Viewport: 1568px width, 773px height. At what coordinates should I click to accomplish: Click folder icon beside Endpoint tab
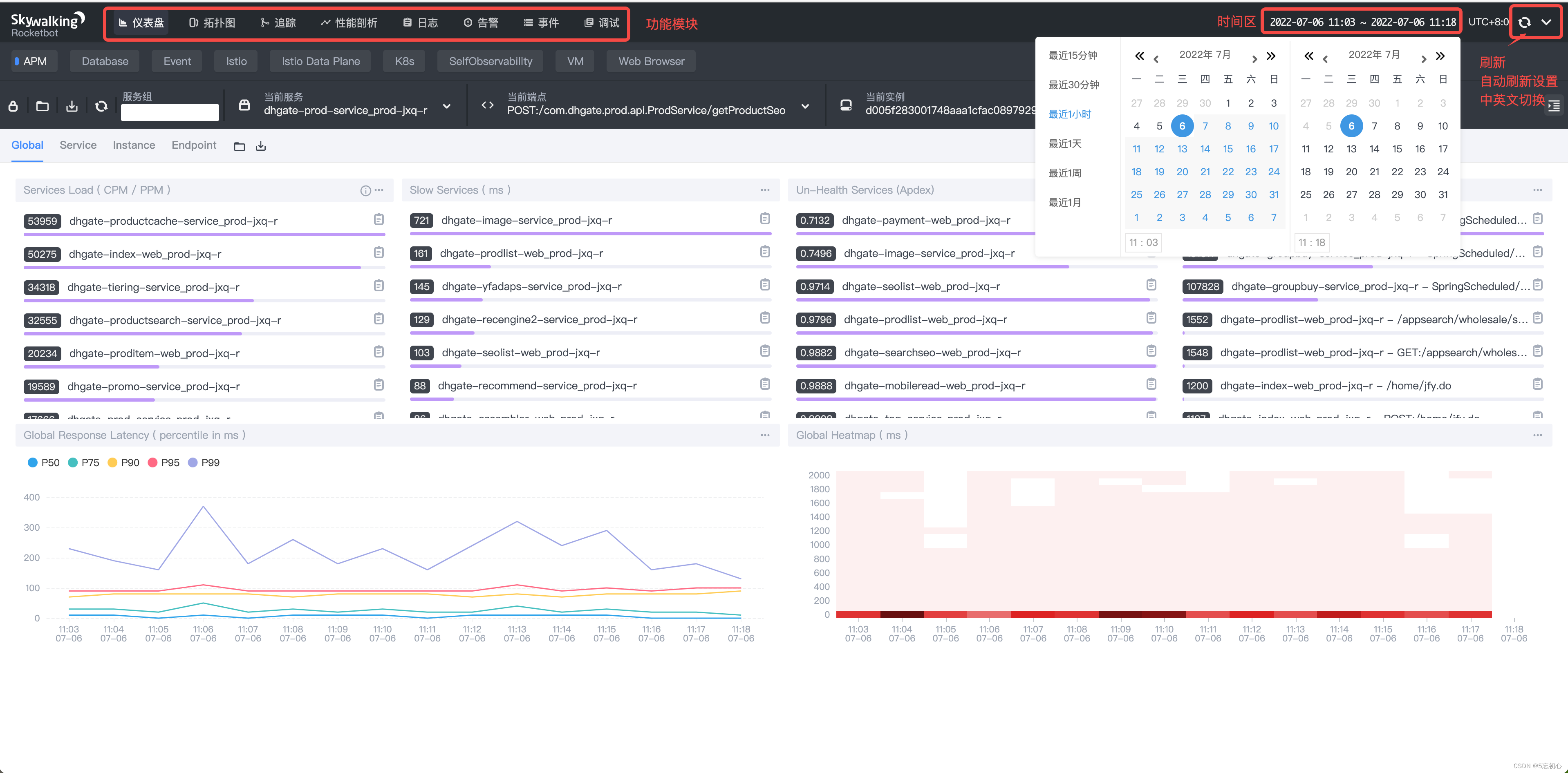pos(239,147)
